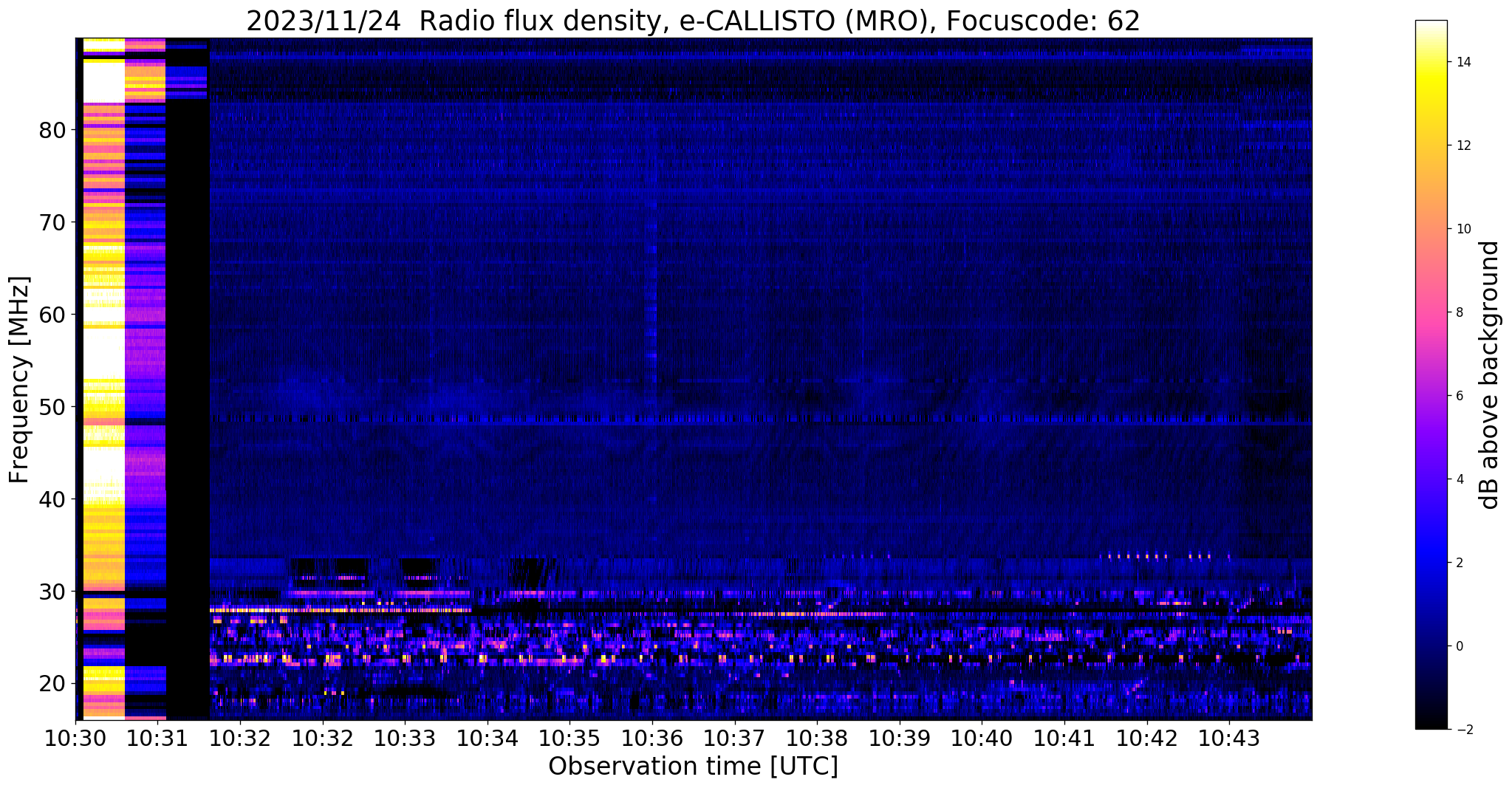Click time tick label 10:37
The height and width of the screenshot is (788, 1512).
point(735,738)
